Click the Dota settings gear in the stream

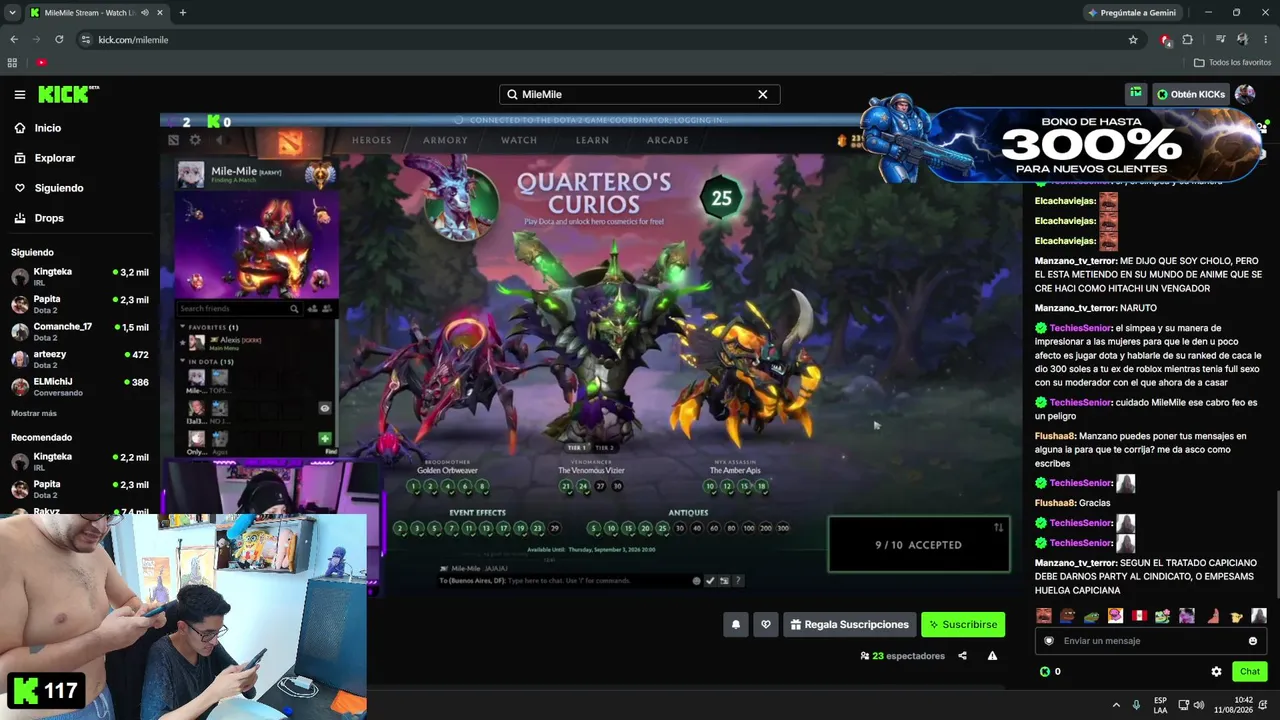pyautogui.click(x=195, y=140)
